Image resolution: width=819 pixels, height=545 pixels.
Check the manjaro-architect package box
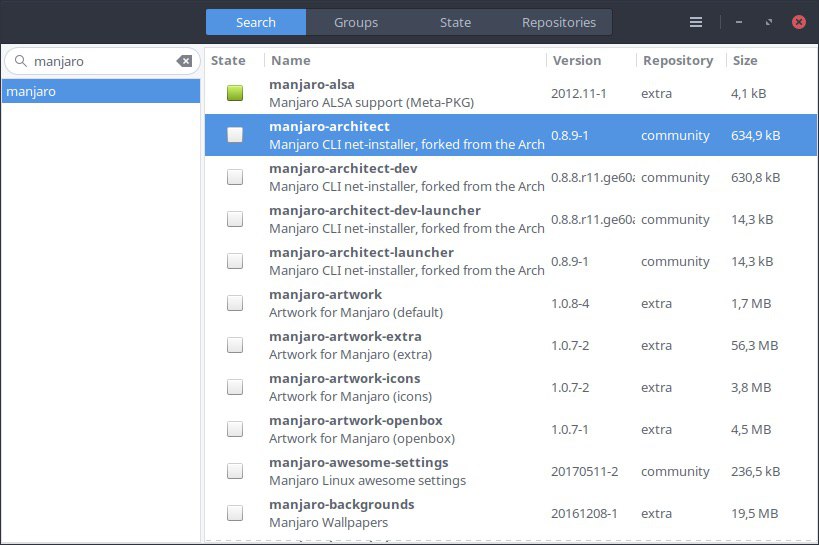pos(235,135)
